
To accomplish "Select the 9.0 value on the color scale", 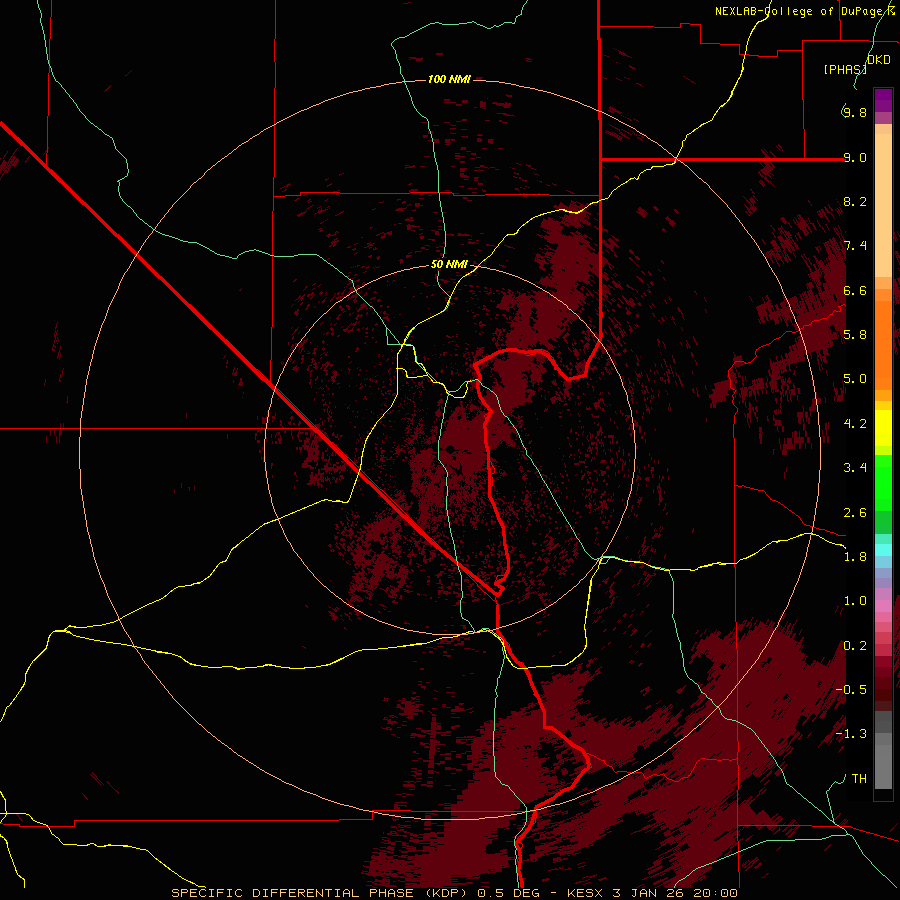I will [855, 157].
